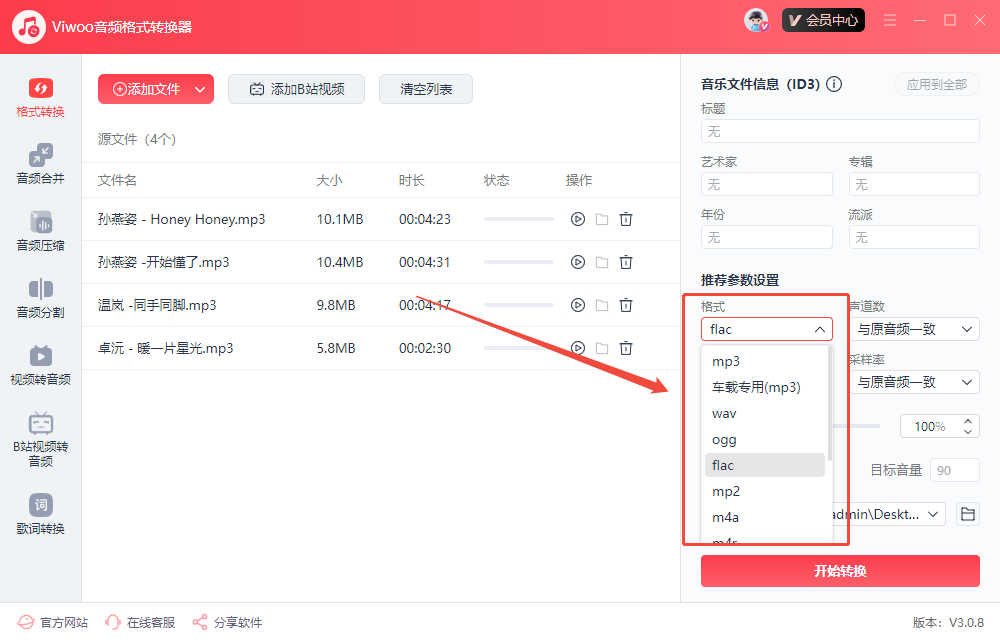Click the 标题 title input field
1000x640 pixels.
[840, 131]
